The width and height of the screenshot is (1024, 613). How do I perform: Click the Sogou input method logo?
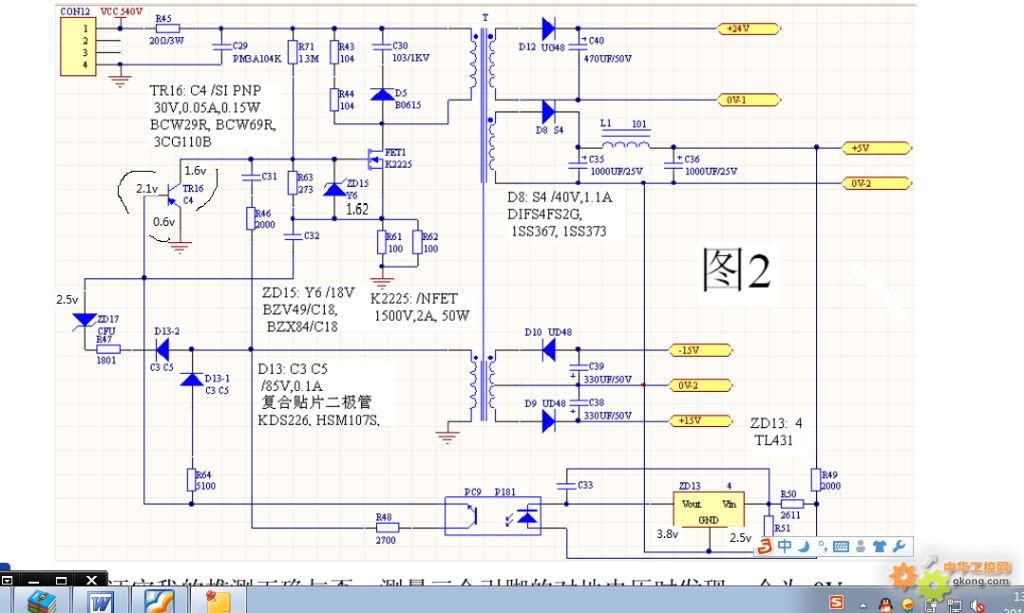[765, 546]
